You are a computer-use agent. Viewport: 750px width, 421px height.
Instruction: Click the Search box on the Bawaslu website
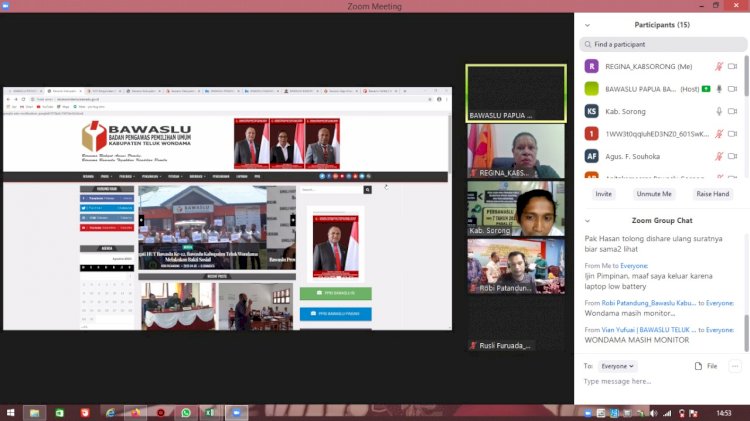[x=332, y=190]
